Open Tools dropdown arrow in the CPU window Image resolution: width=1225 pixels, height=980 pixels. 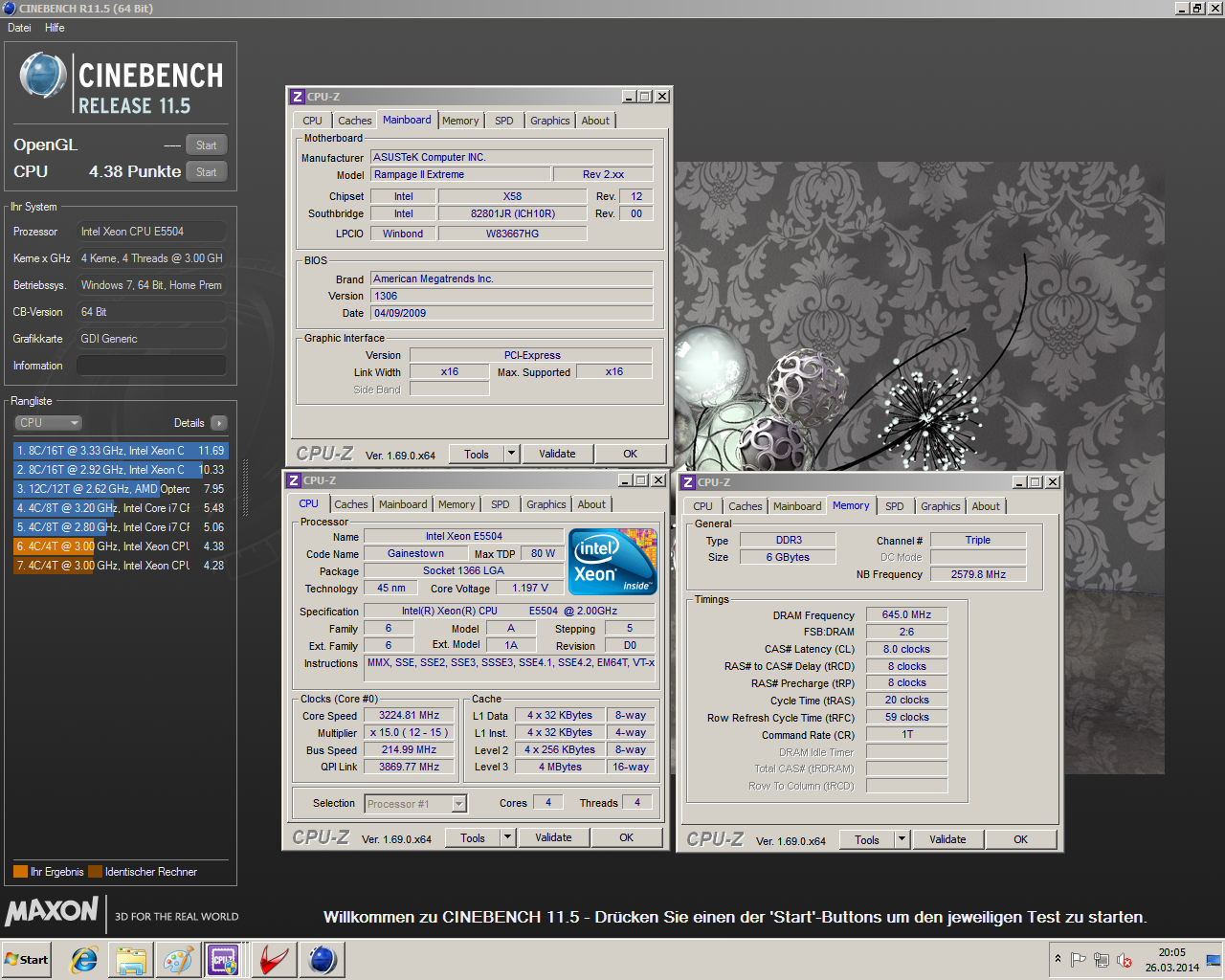508,837
